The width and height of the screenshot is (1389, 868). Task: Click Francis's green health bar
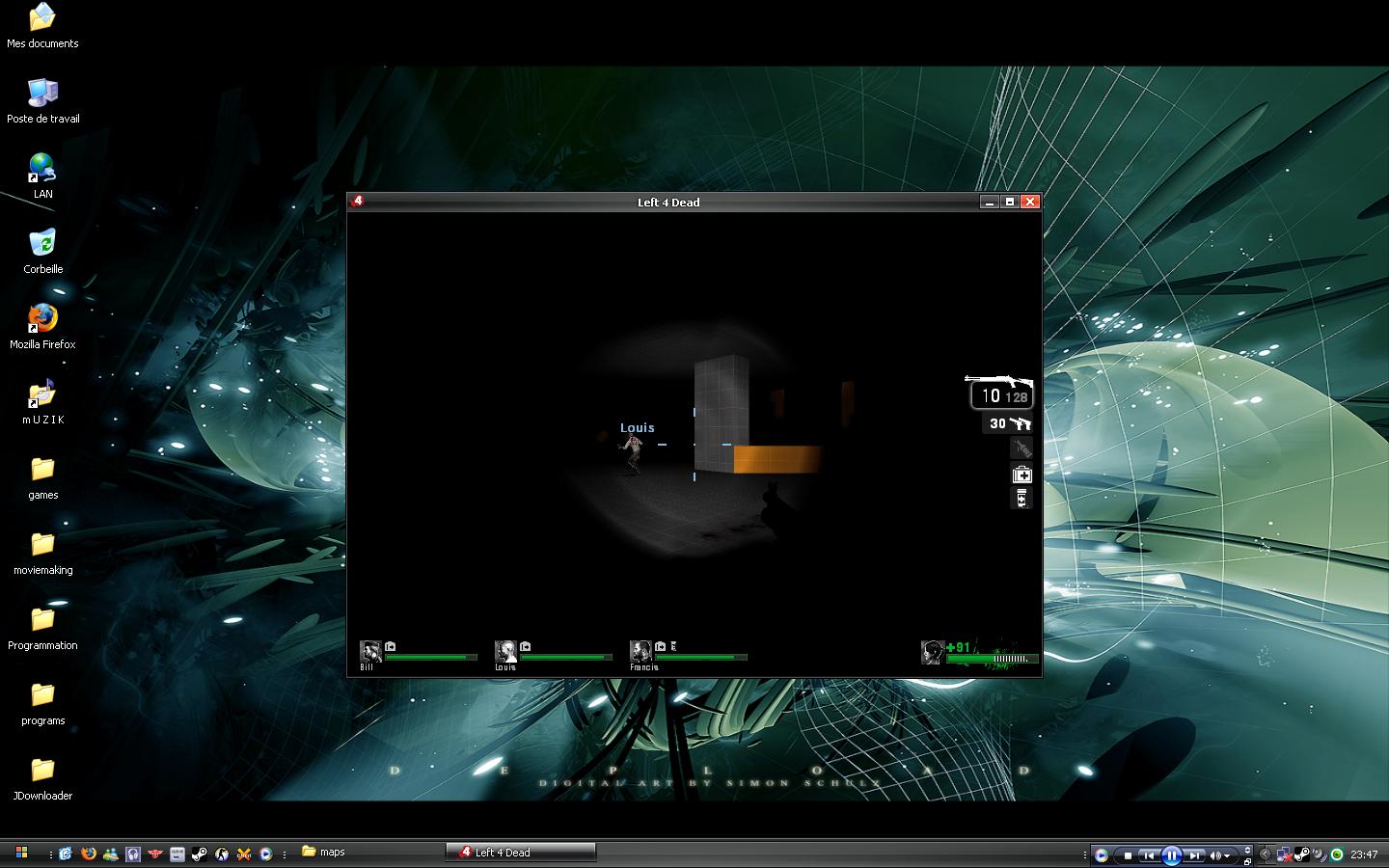point(701,658)
